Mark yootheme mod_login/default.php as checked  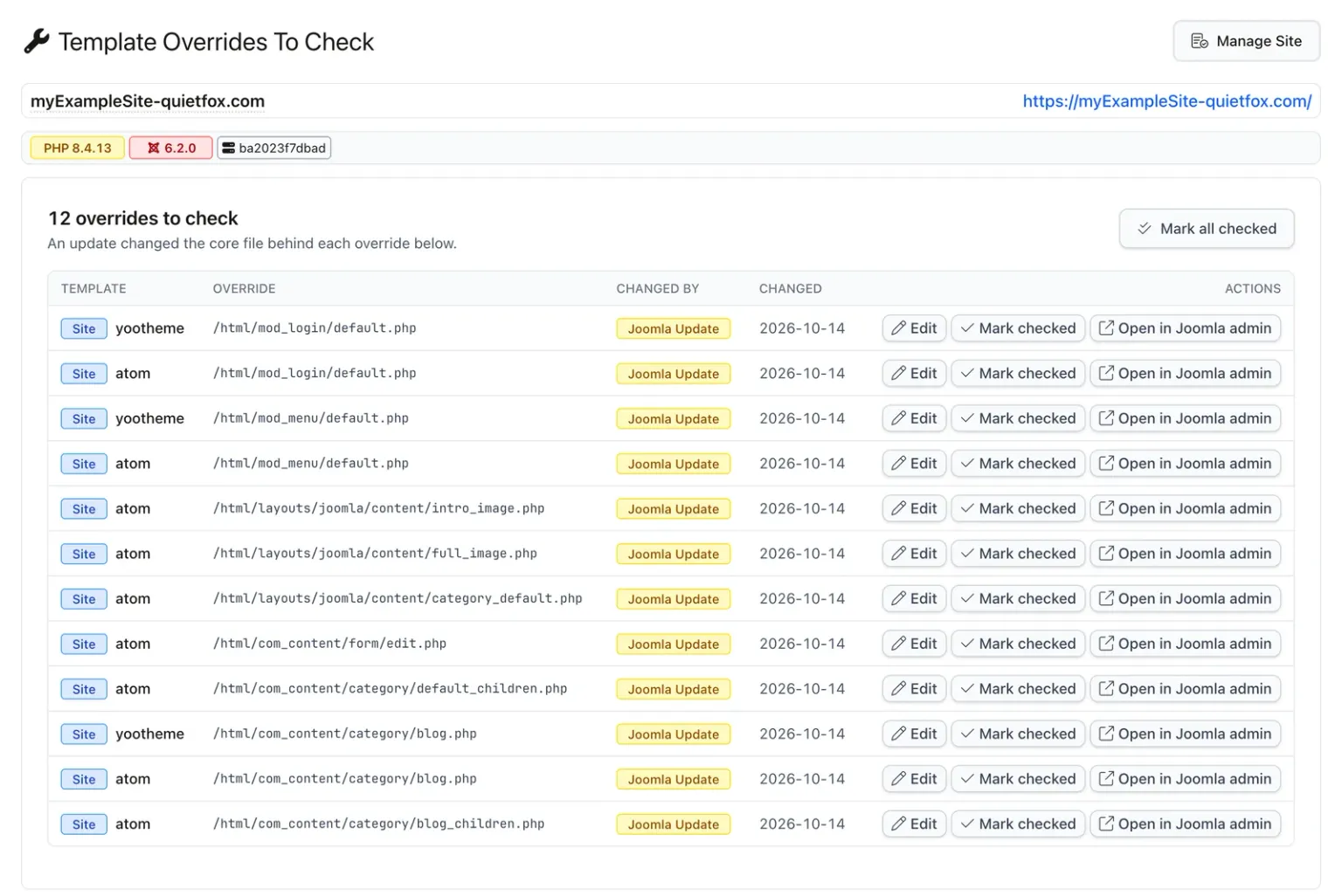click(x=1018, y=328)
